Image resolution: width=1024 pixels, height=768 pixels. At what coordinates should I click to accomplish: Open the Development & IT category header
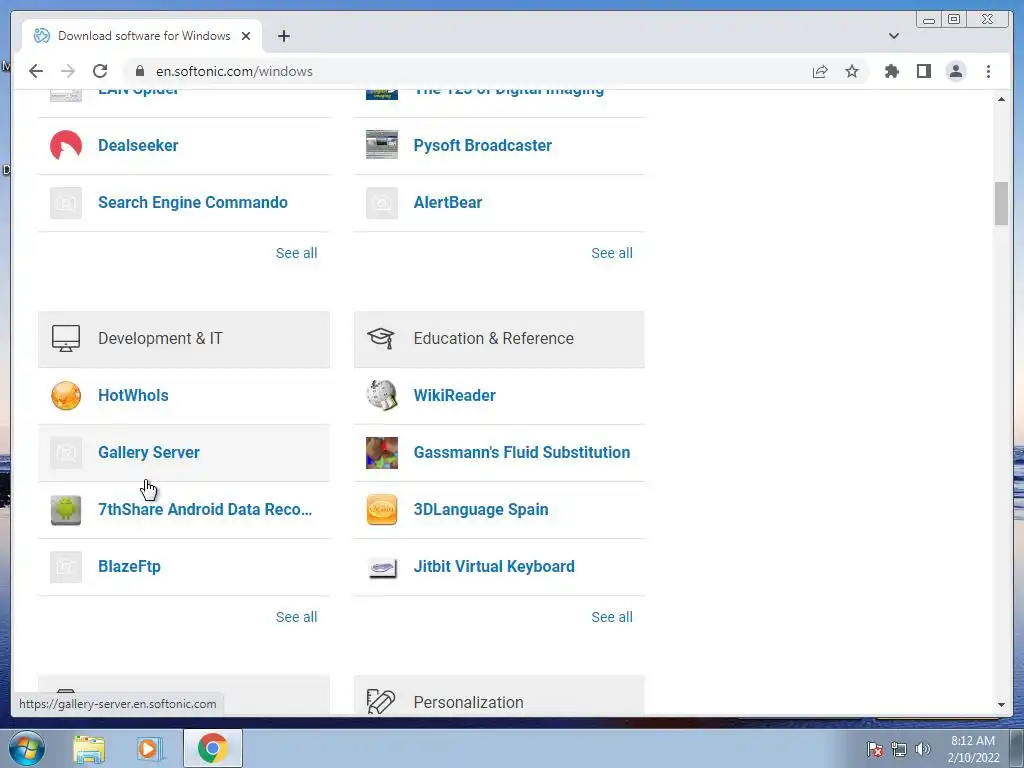coord(184,339)
